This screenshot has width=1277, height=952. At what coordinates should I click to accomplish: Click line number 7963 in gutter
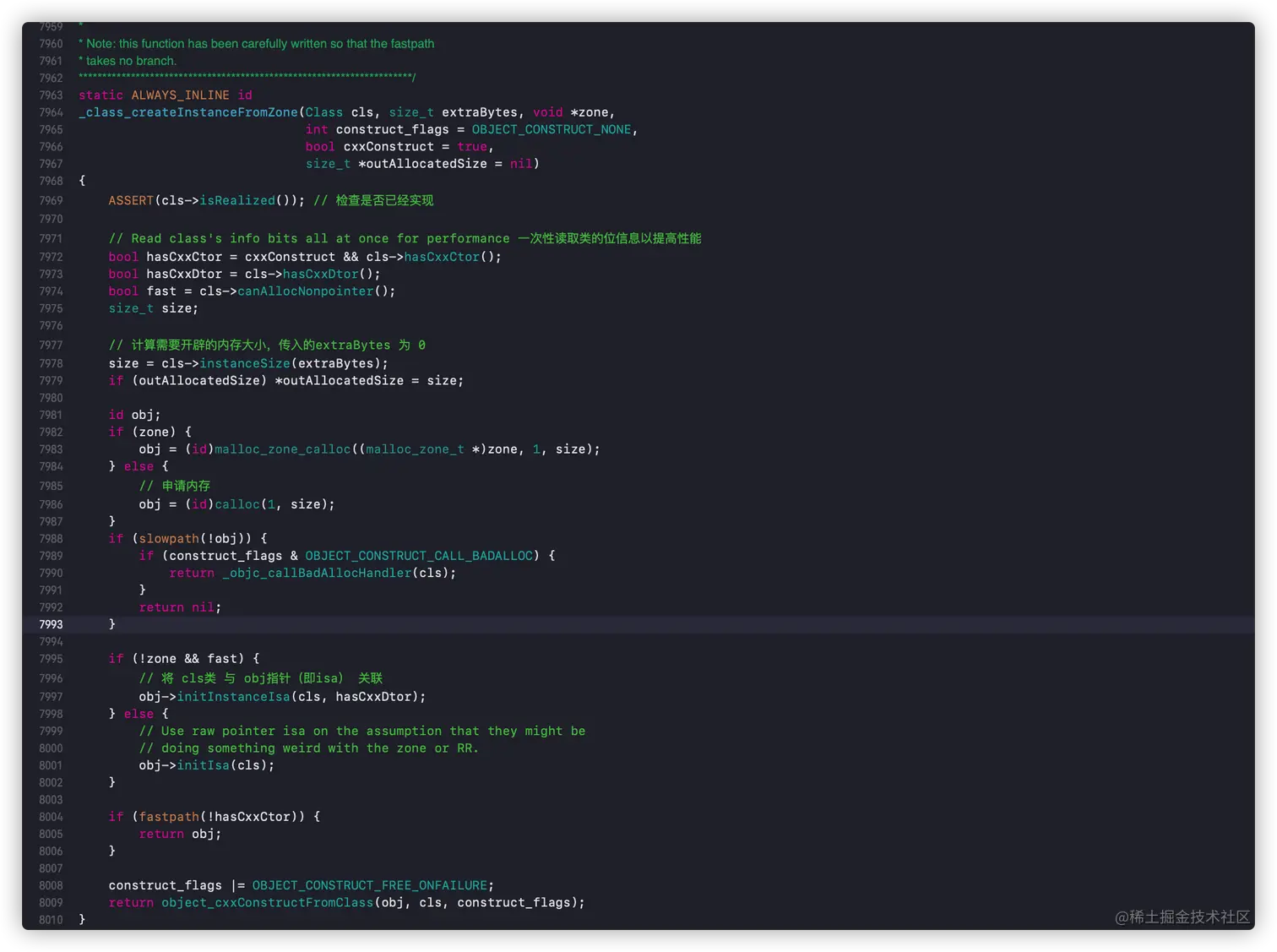(51, 95)
